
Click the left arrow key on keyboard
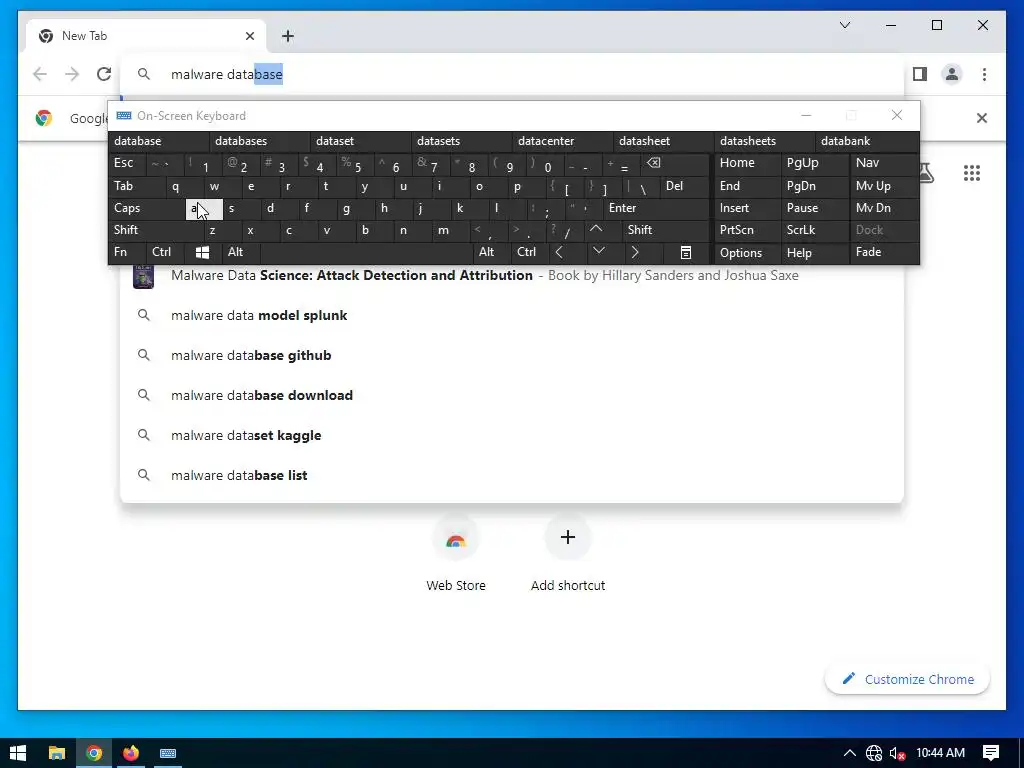559,252
